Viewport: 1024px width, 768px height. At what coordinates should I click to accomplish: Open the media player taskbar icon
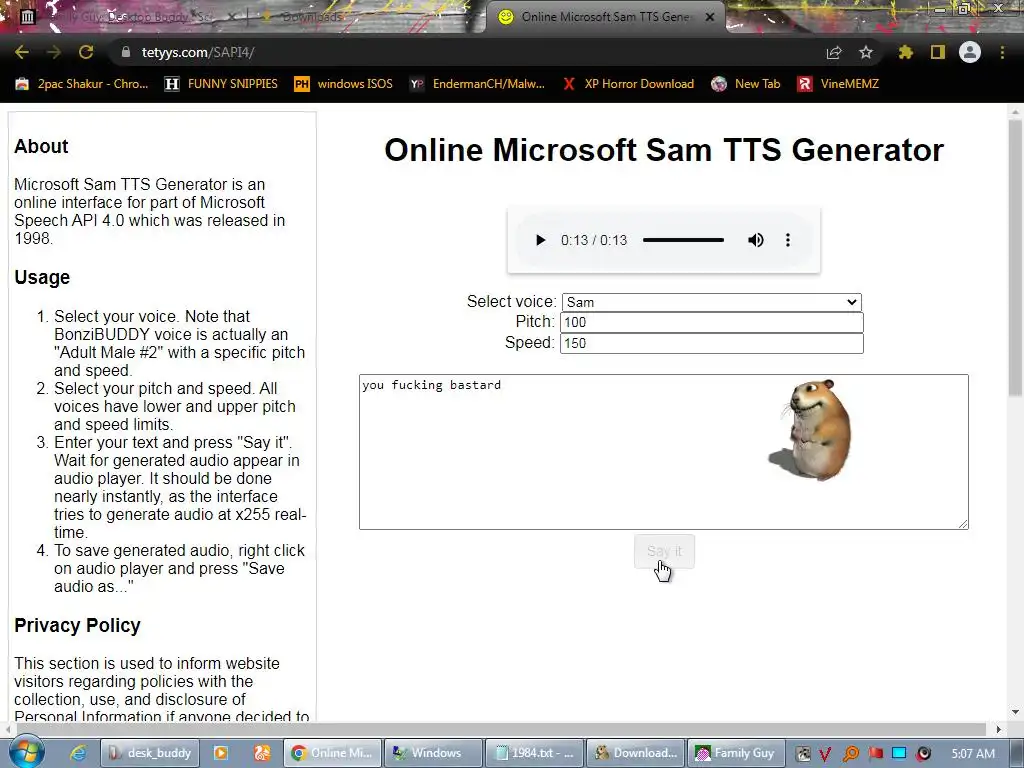coord(221,753)
